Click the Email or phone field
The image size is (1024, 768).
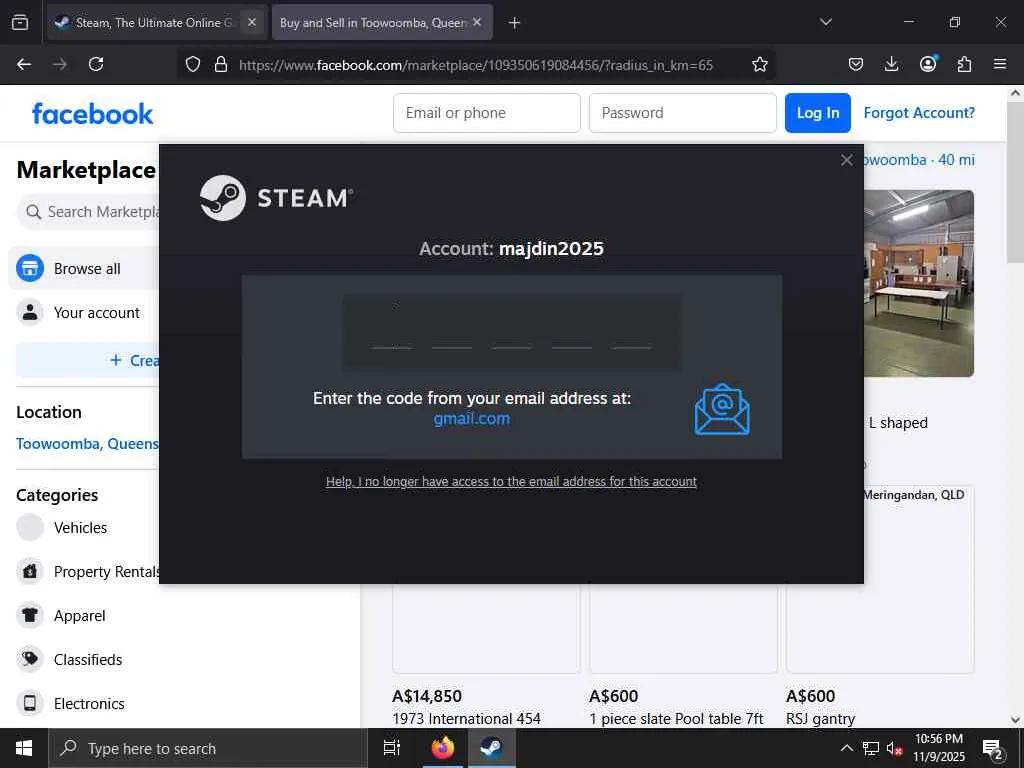487,113
